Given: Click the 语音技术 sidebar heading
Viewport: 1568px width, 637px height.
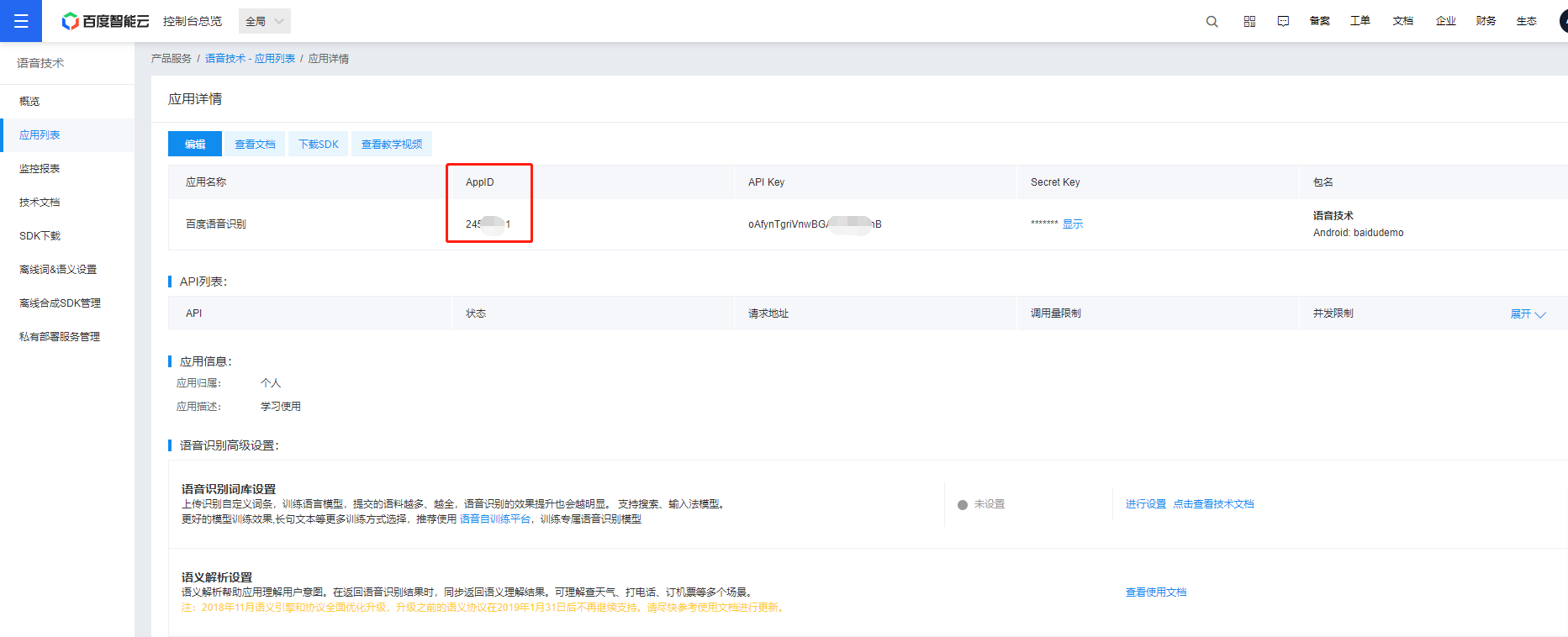Looking at the screenshot, I should tap(40, 63).
